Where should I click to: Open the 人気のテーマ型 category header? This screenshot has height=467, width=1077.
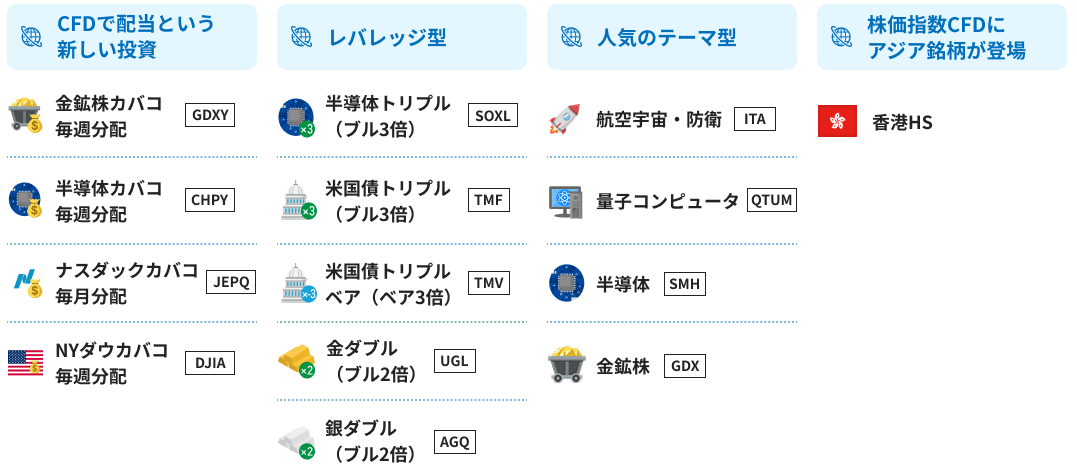[x=672, y=37]
